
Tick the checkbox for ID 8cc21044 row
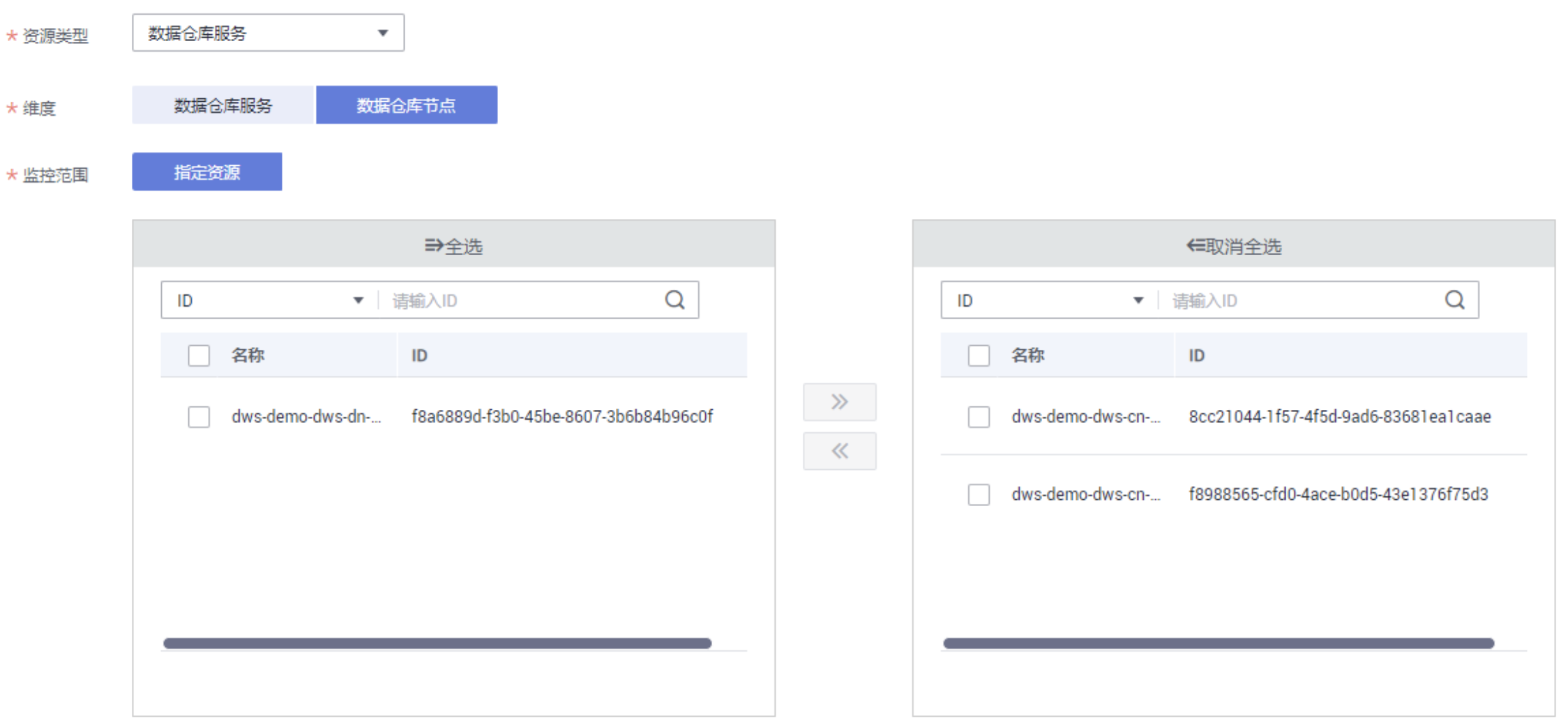click(x=979, y=417)
